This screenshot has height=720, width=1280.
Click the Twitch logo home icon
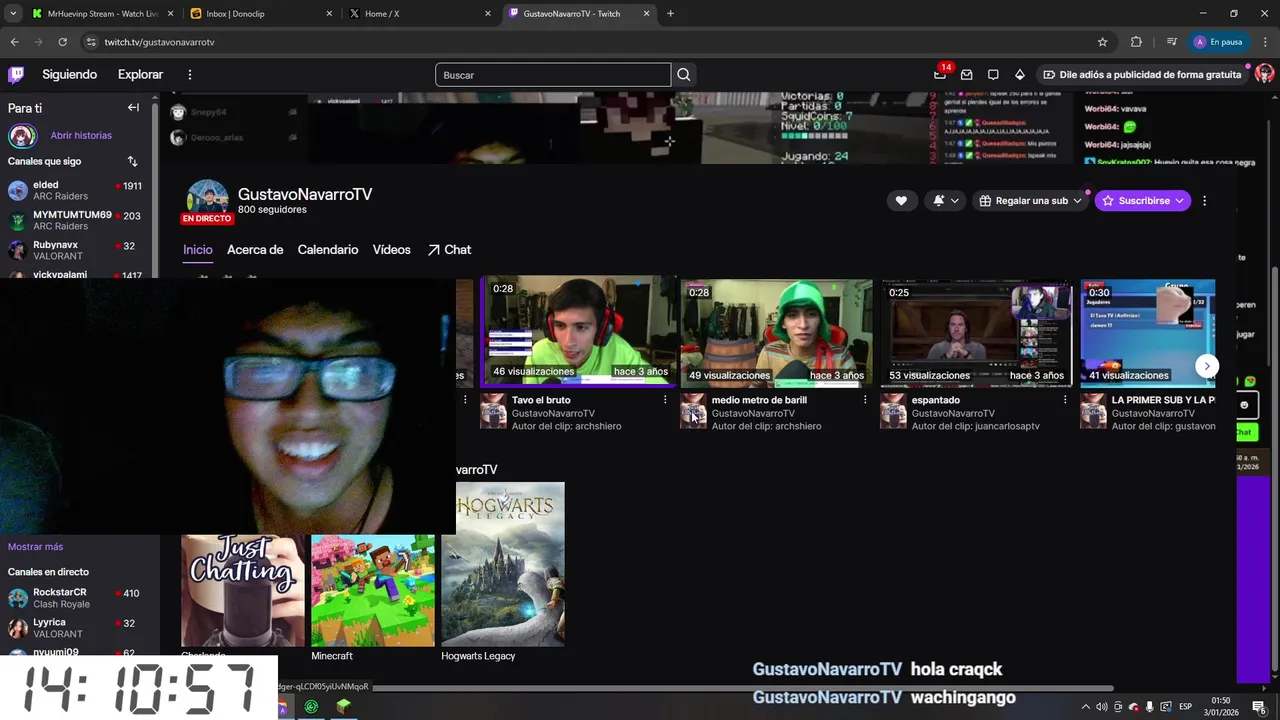(x=16, y=74)
